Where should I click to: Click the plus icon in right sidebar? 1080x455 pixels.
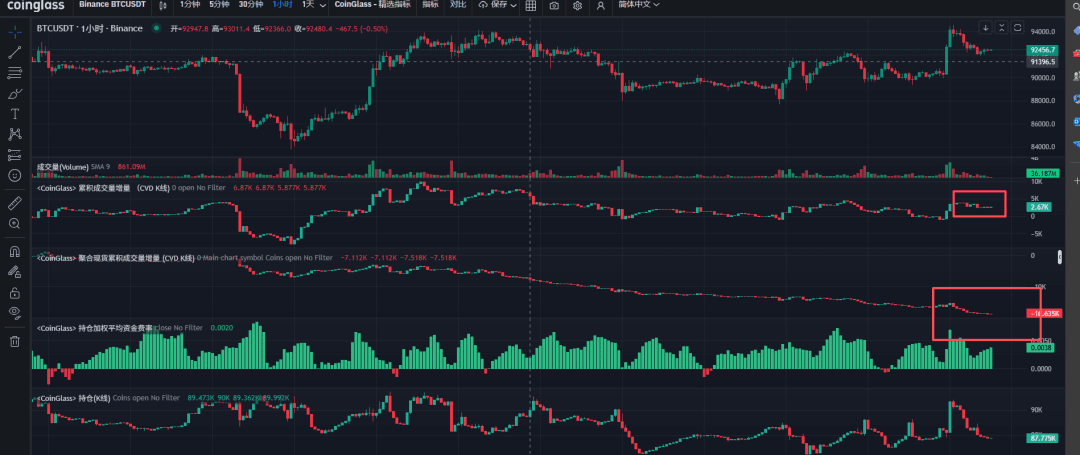(1076, 180)
